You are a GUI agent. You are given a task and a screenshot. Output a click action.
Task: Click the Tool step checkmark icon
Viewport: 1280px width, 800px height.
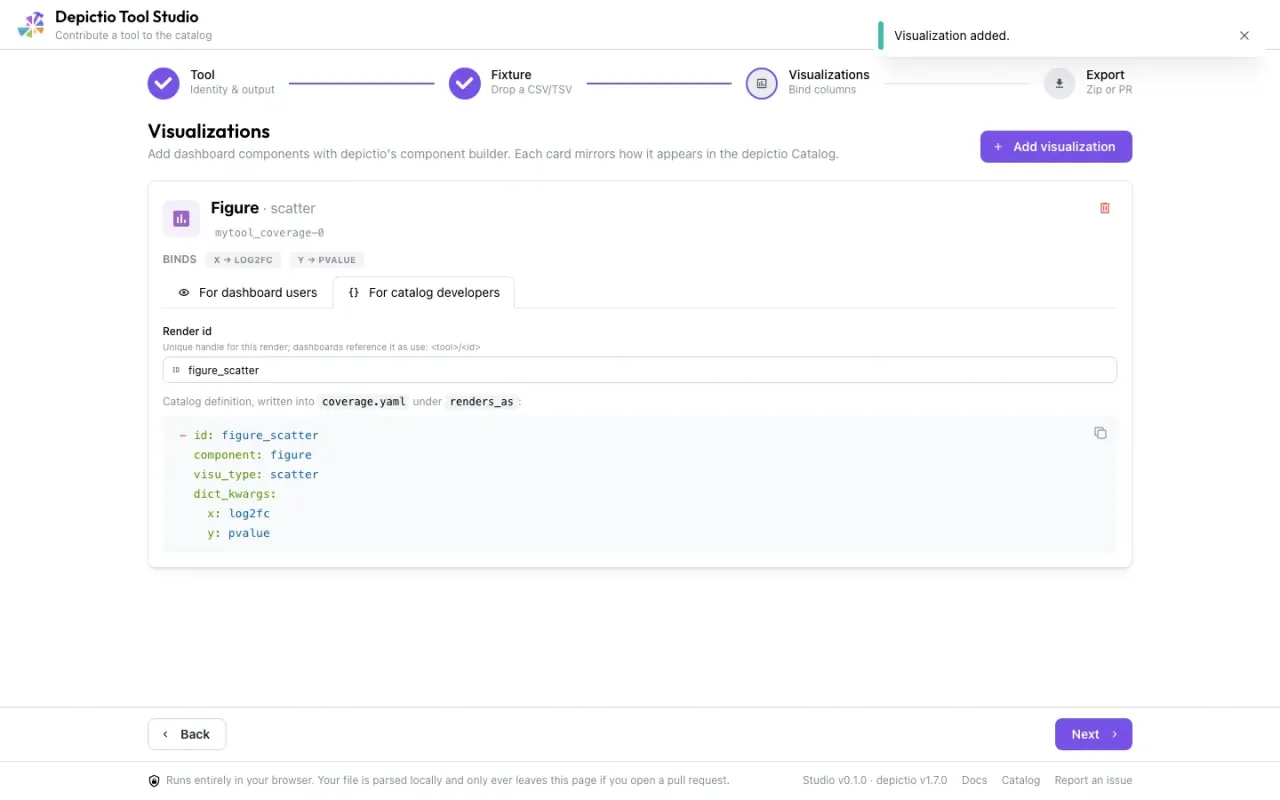pos(164,84)
